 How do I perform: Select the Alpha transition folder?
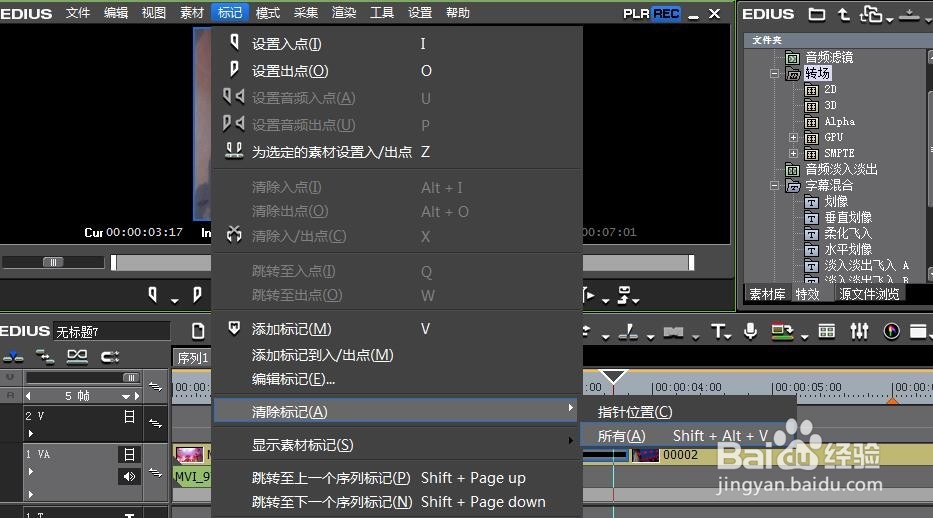pyautogui.click(x=839, y=121)
